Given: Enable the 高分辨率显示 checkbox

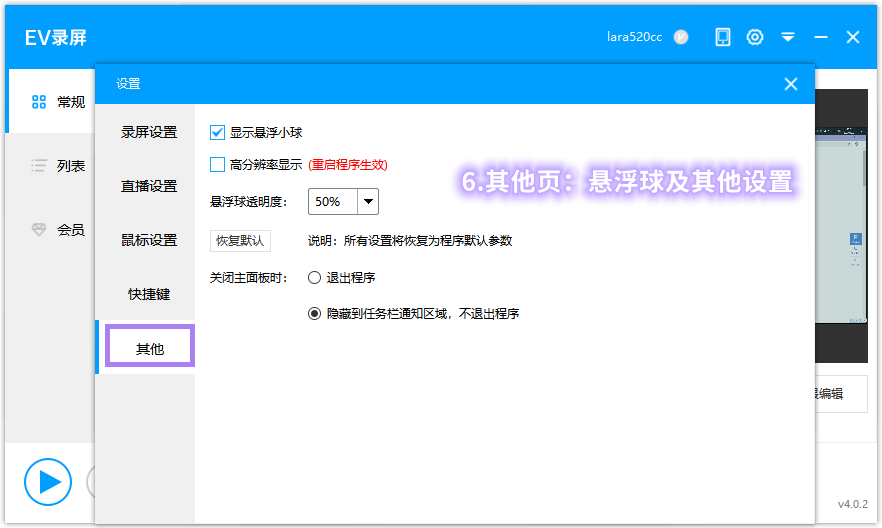Looking at the screenshot, I should (218, 164).
